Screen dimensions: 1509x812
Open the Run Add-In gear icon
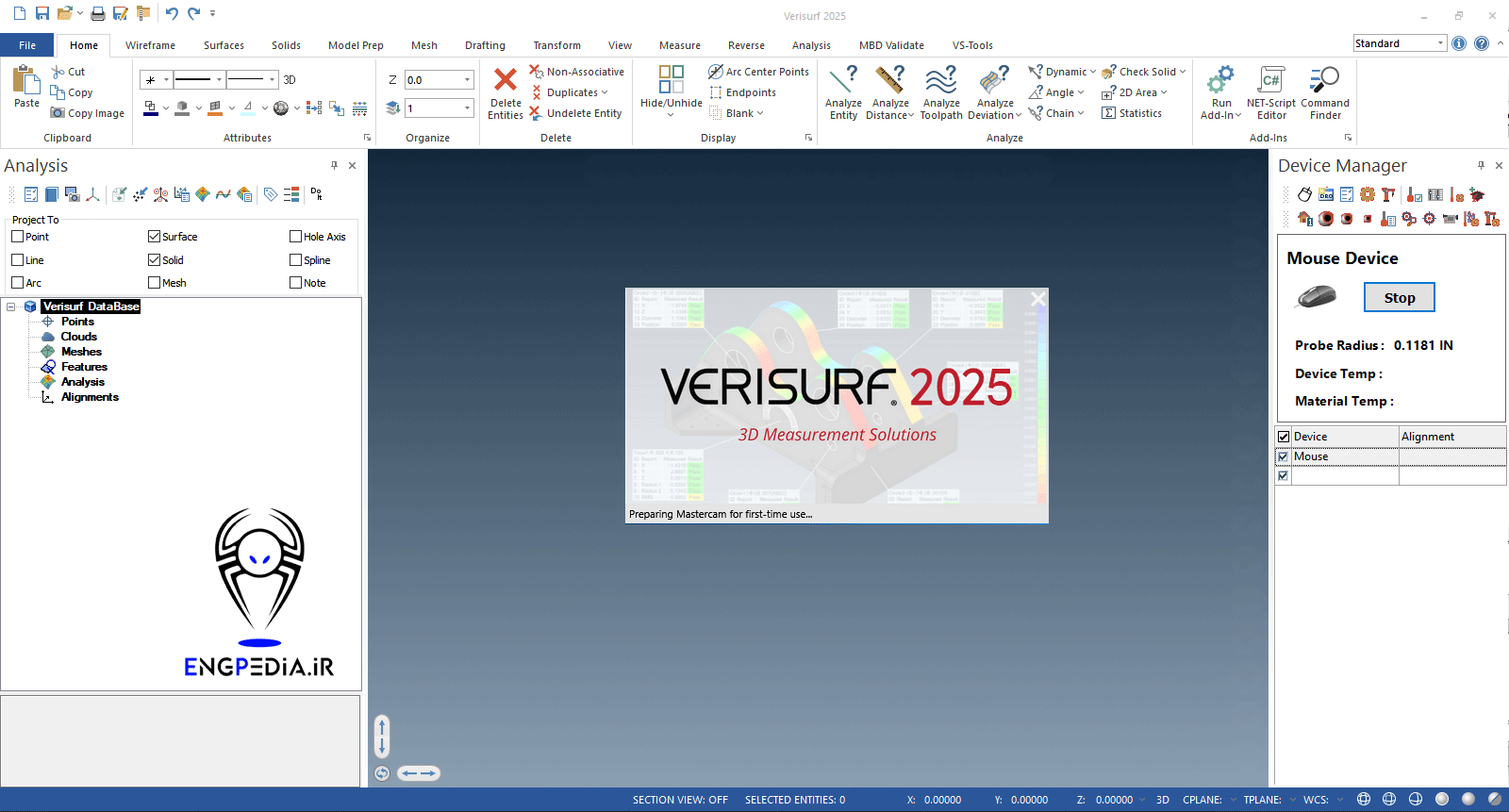(1221, 79)
